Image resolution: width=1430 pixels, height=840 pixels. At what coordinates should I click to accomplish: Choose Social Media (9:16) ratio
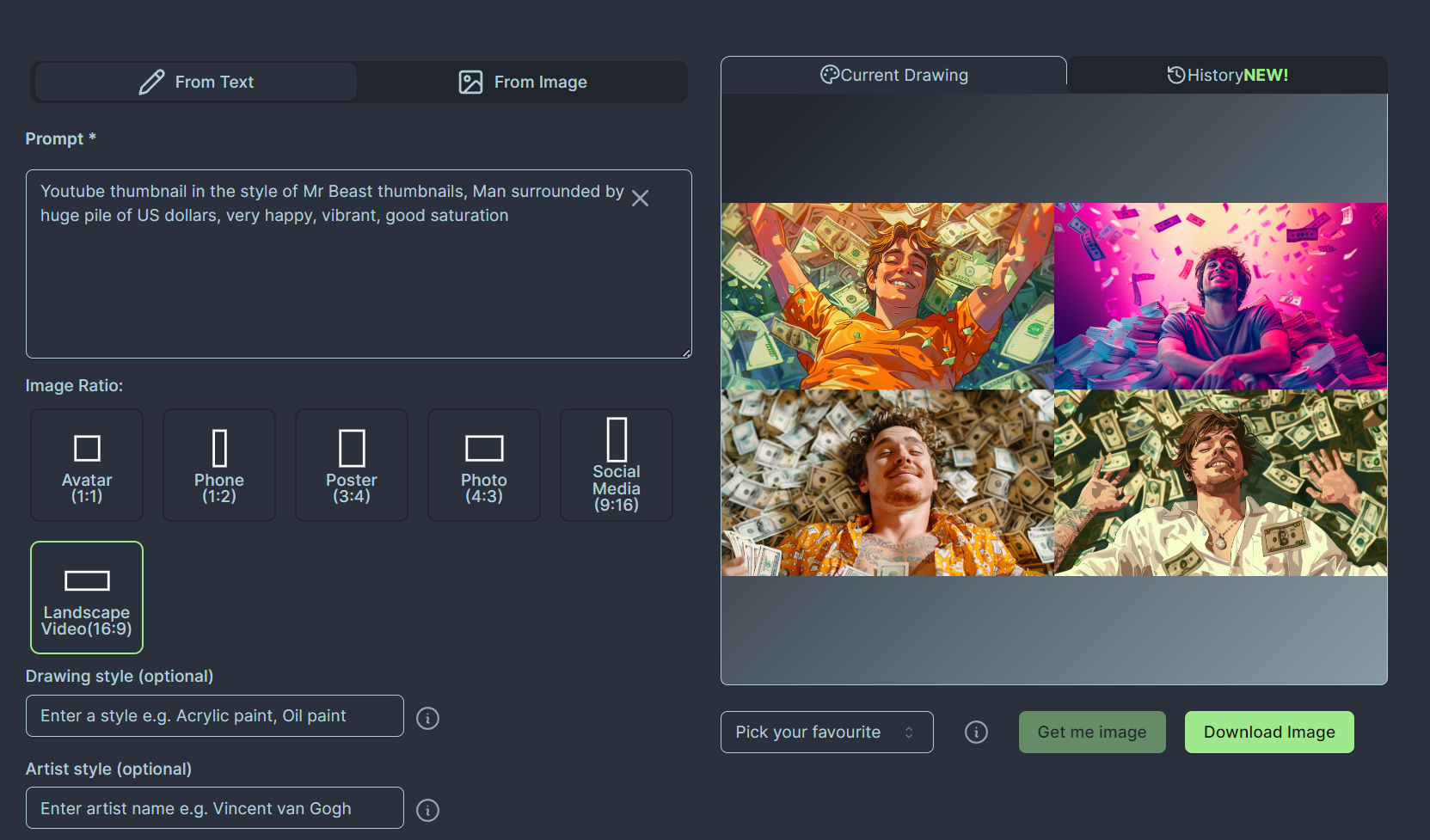point(617,465)
